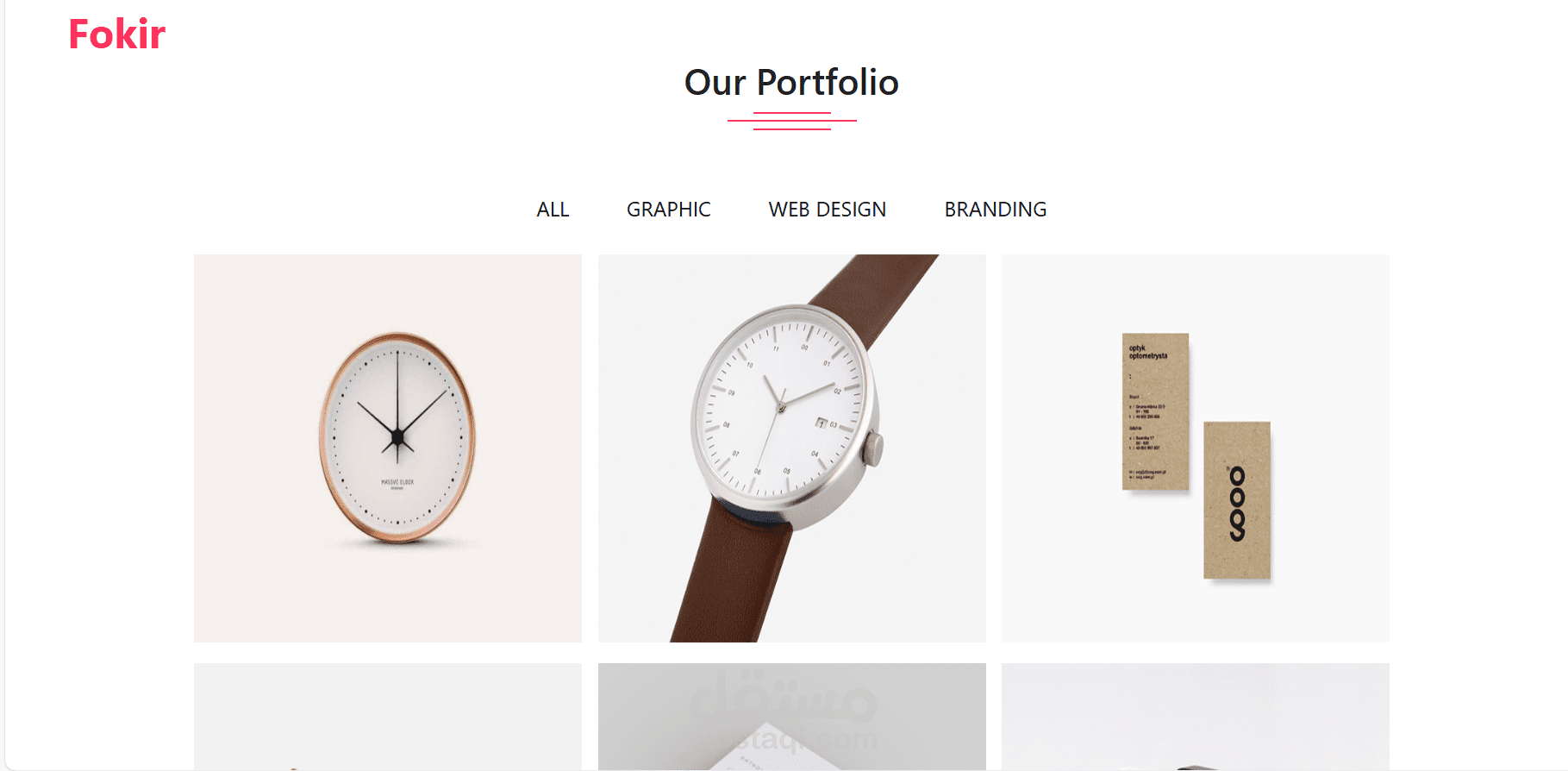
Task: Open the kraft business cards portfolio item
Action: pyautogui.click(x=1196, y=448)
